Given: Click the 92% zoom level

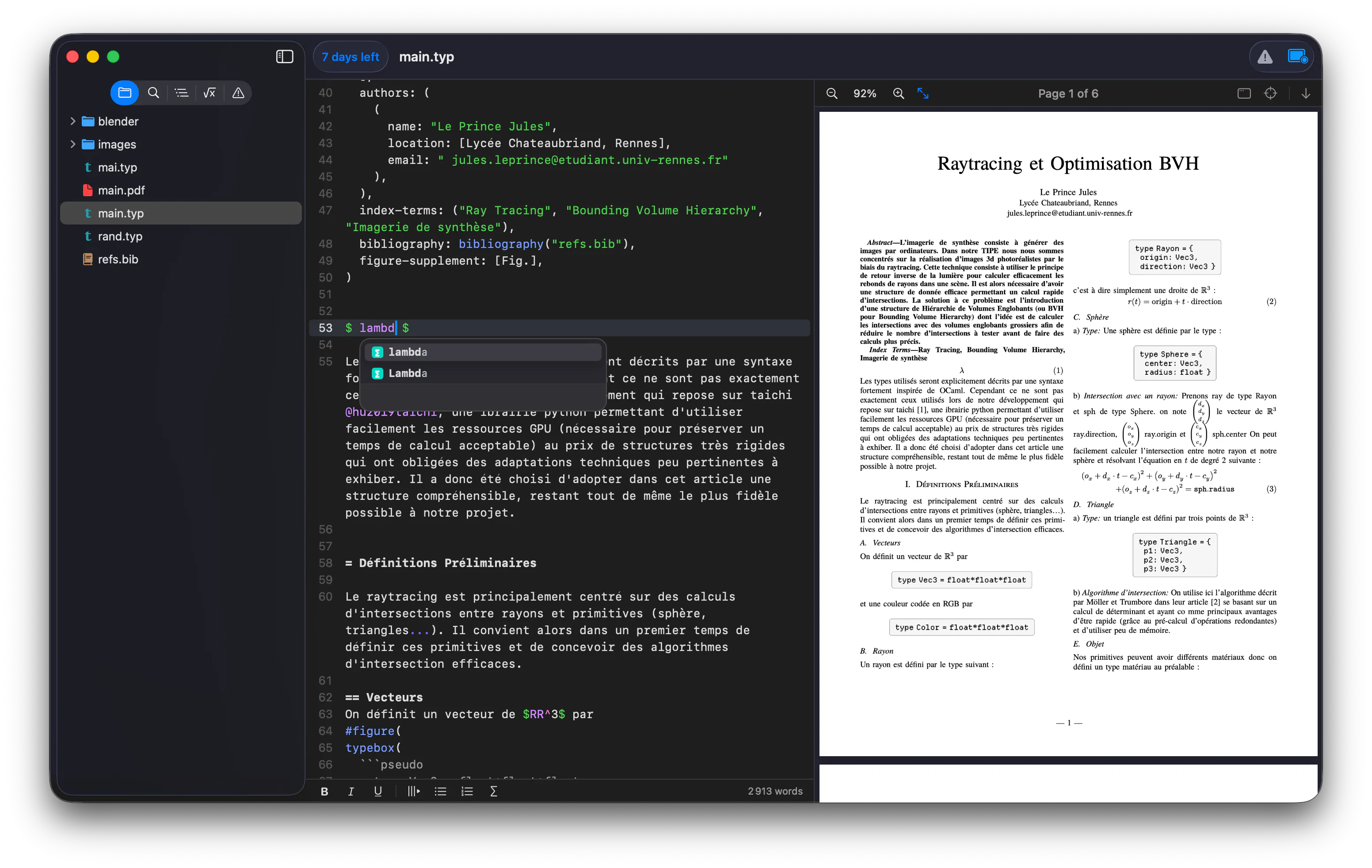Looking at the screenshot, I should [864, 93].
